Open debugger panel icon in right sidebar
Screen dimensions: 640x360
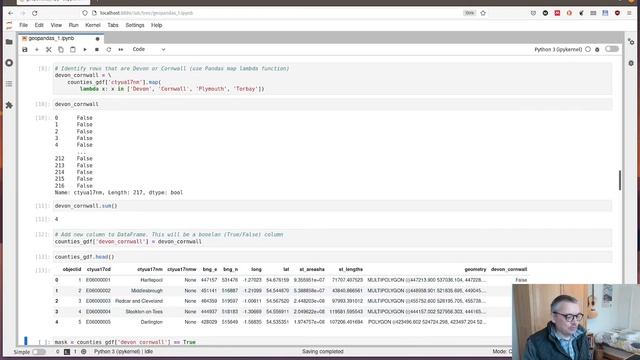click(x=631, y=63)
